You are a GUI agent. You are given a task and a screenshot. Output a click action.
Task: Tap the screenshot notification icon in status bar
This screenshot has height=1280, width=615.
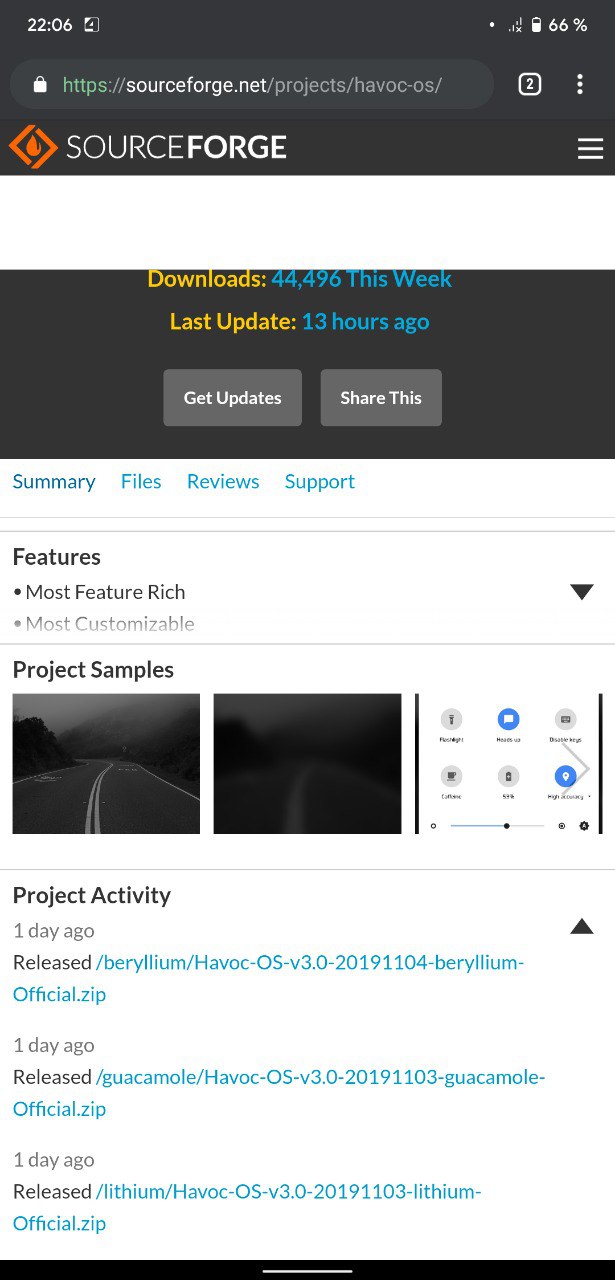click(x=91, y=25)
